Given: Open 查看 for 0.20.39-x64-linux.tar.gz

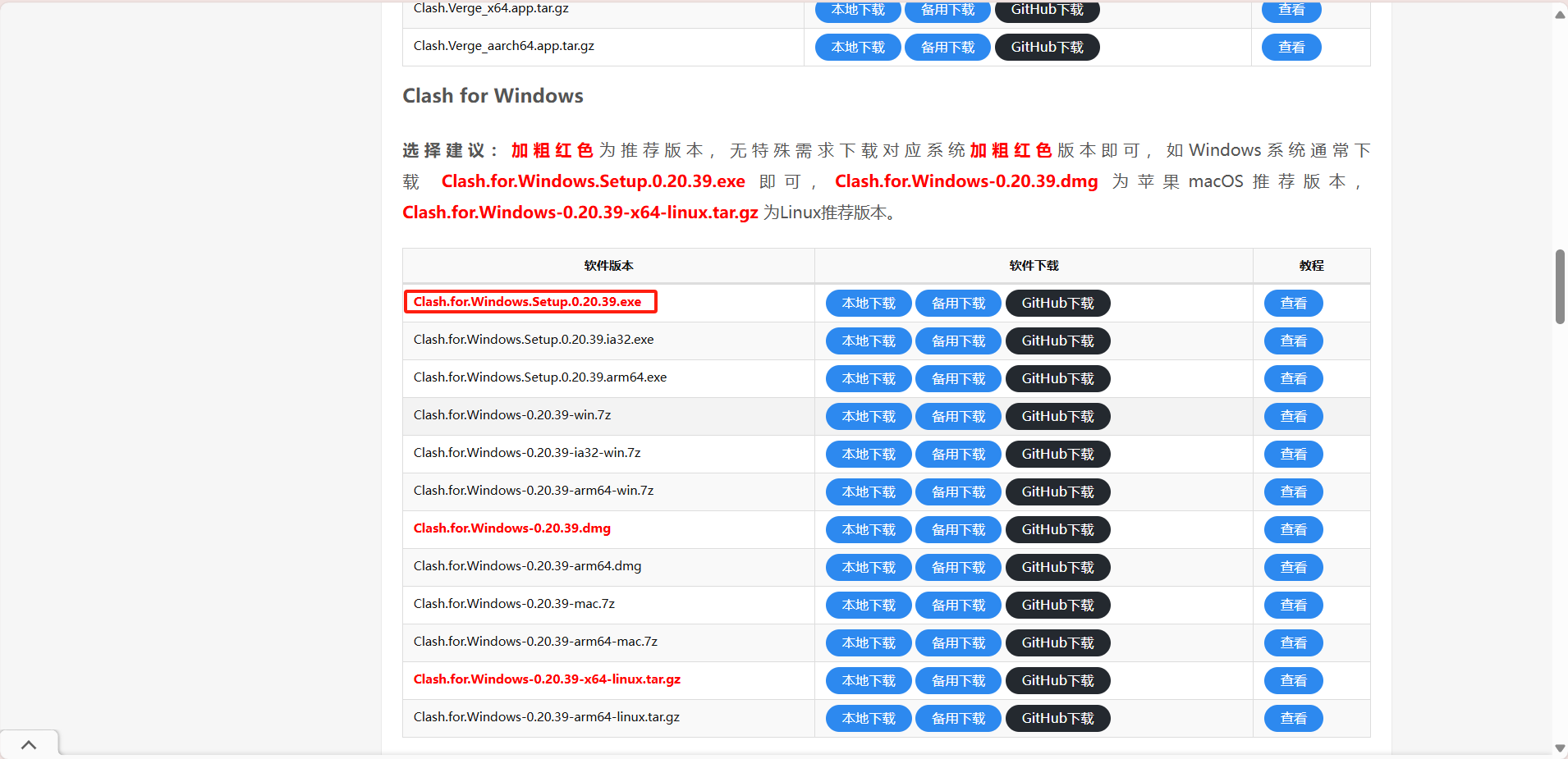Looking at the screenshot, I should click(1293, 681).
